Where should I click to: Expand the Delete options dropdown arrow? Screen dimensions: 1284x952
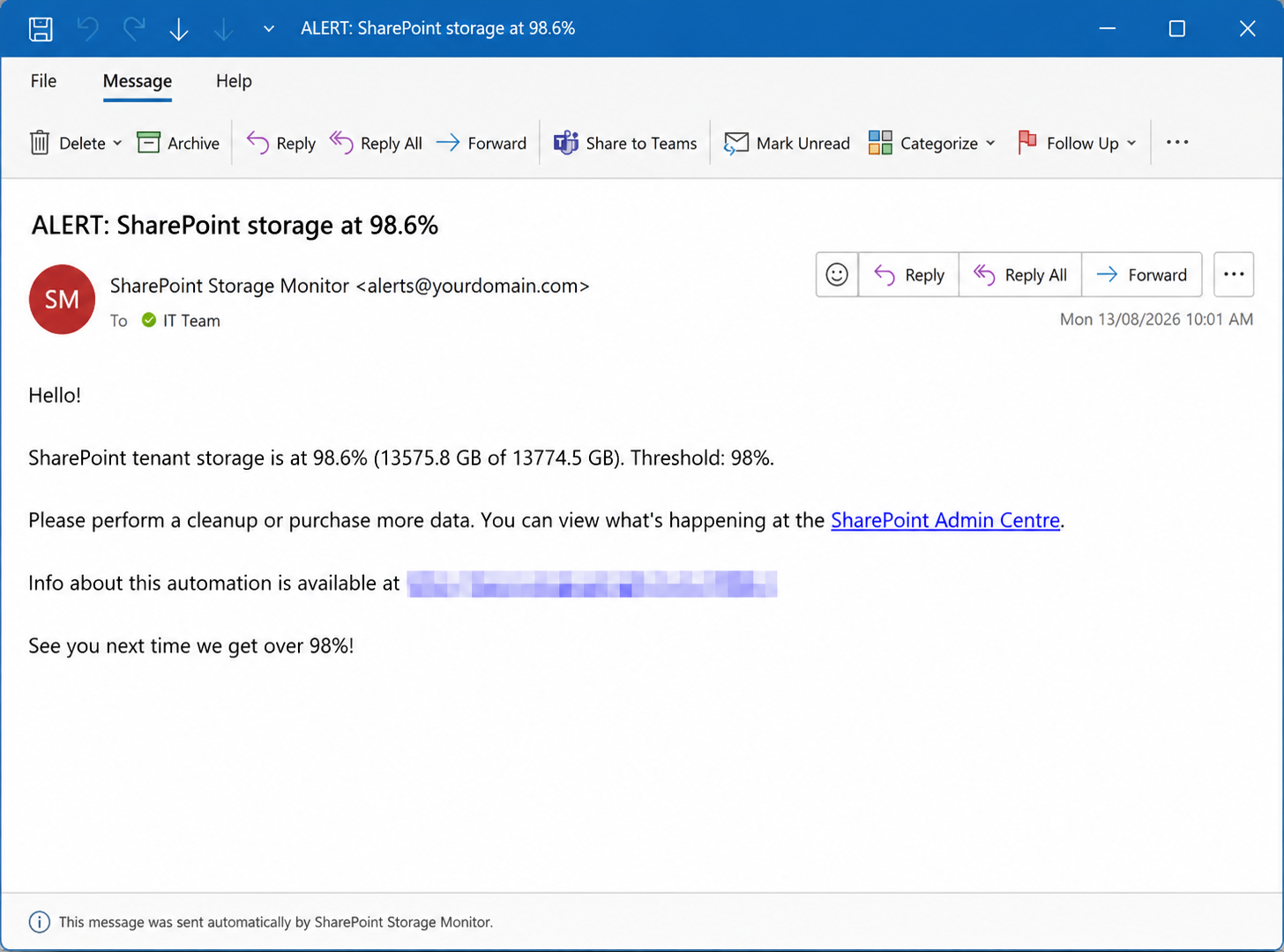pyautogui.click(x=117, y=143)
